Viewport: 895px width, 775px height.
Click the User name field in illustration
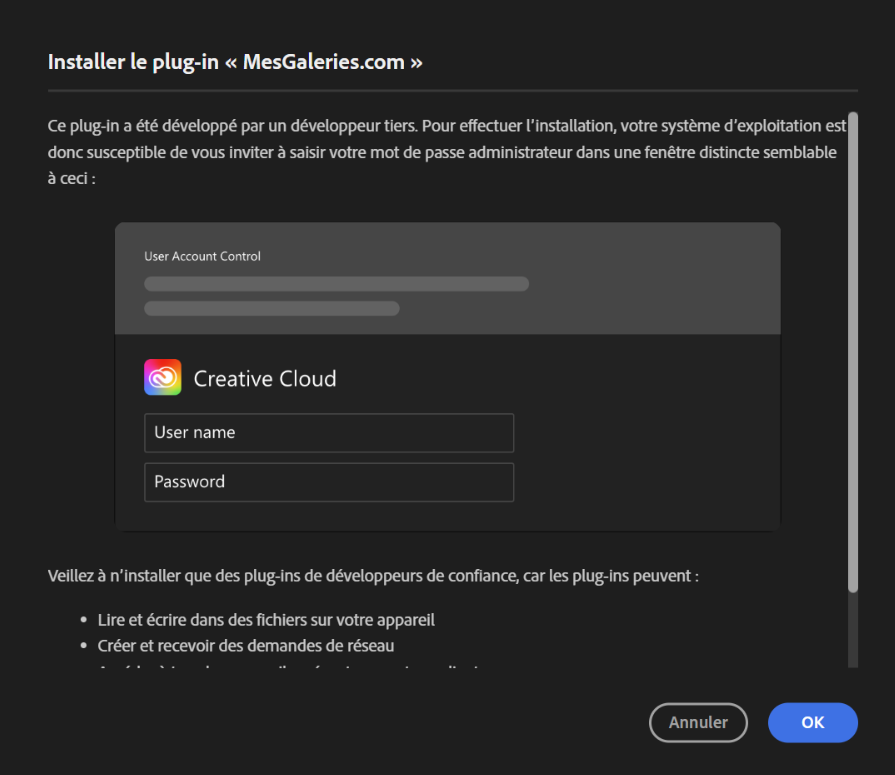(329, 433)
